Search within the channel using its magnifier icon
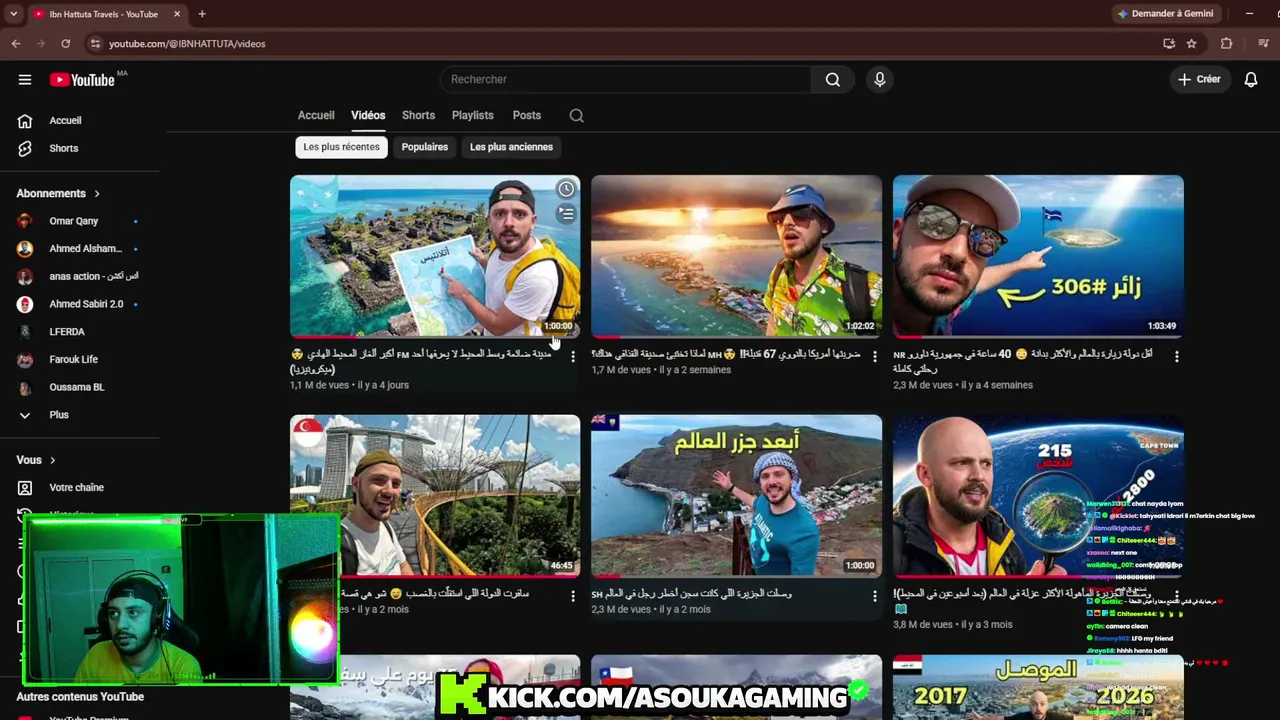Screen dimensions: 1280x720 click(x=577, y=116)
